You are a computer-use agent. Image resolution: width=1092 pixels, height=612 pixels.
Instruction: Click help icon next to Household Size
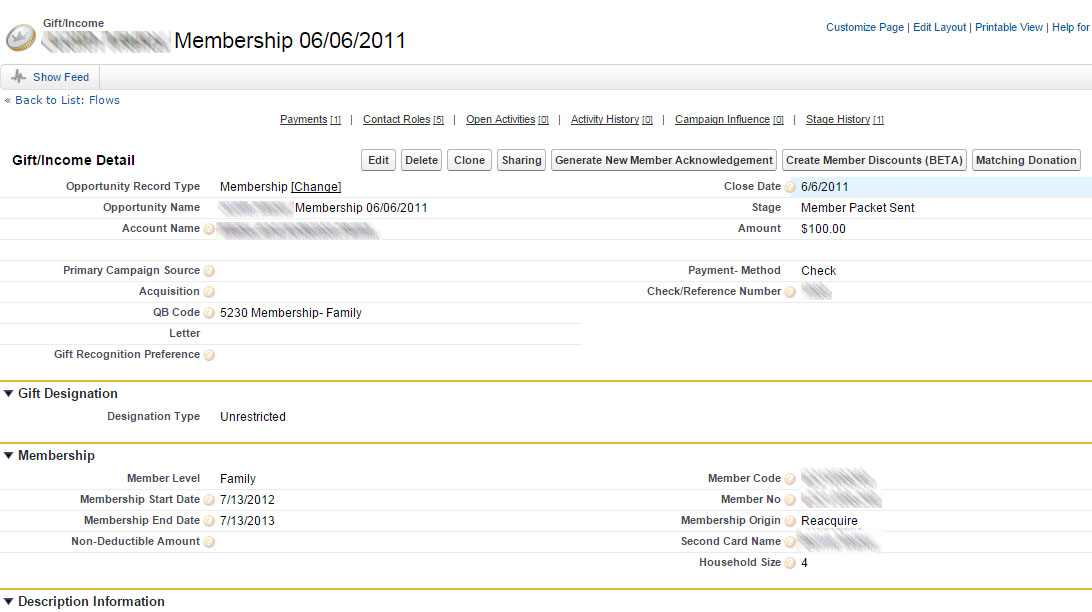point(790,563)
